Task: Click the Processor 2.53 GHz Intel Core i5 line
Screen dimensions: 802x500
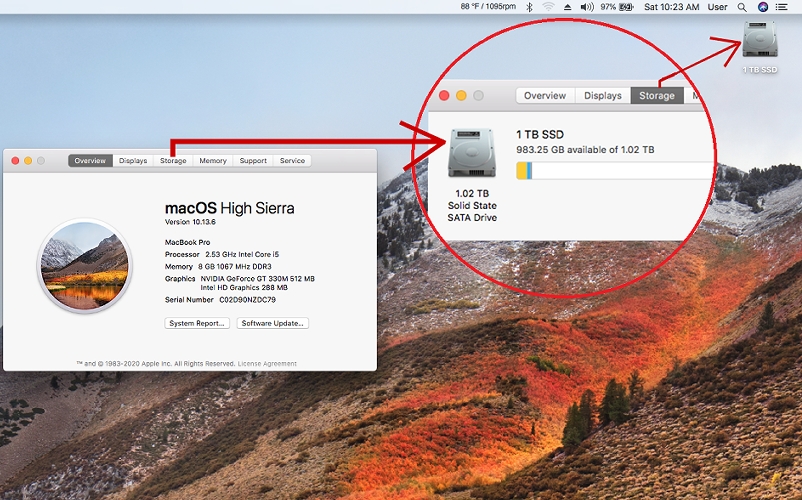Action: point(222,254)
